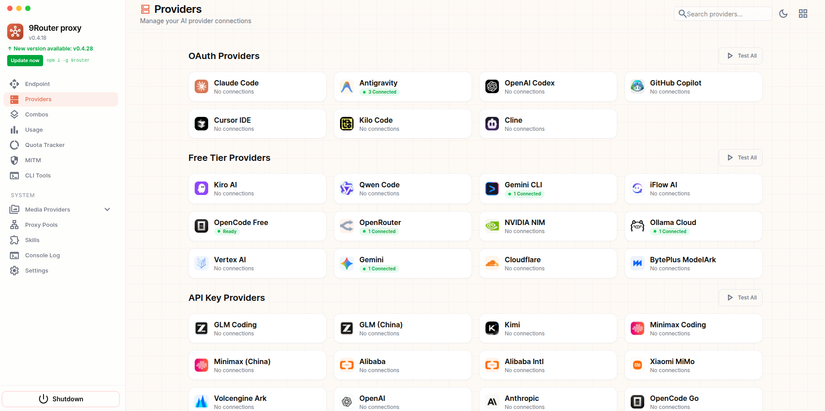Click the Search providers input field

pyautogui.click(x=723, y=14)
